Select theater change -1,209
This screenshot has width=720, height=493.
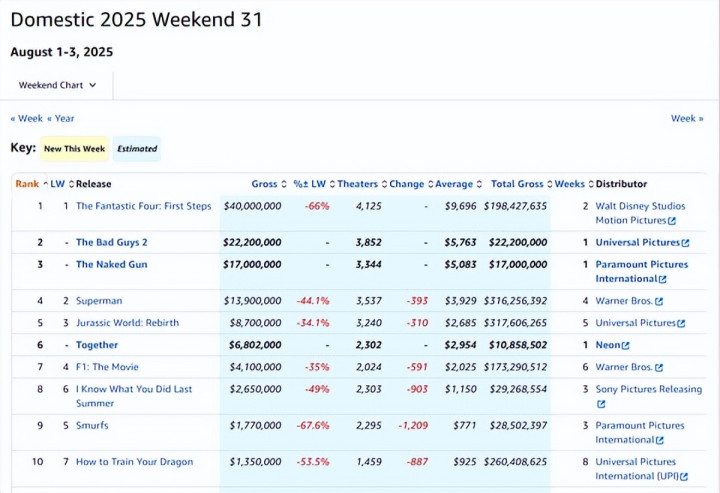click(x=413, y=425)
